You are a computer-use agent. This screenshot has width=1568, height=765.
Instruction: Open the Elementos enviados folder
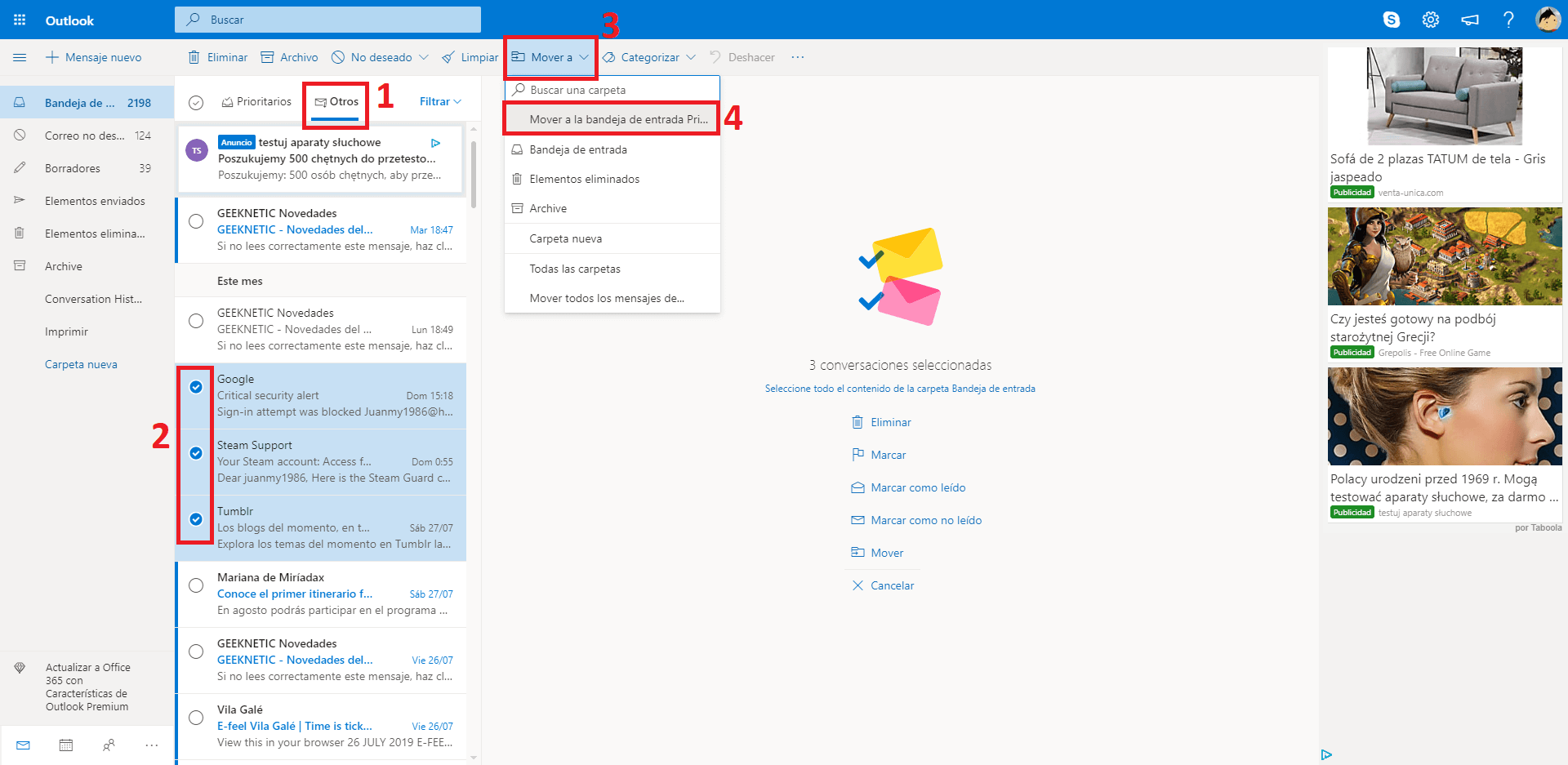(x=87, y=201)
